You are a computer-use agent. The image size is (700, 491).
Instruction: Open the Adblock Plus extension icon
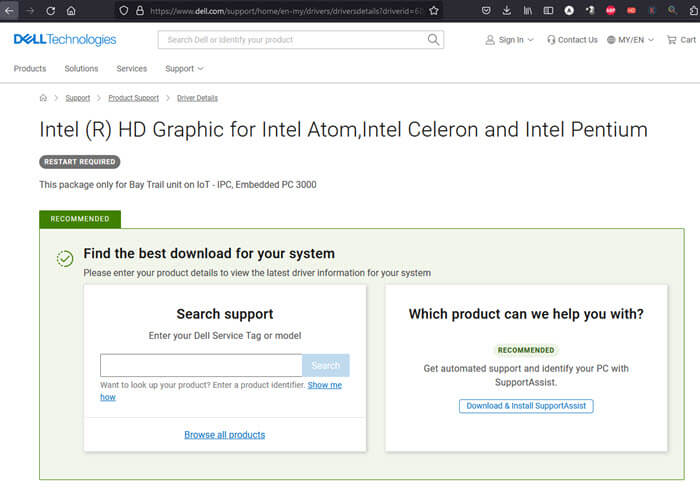[x=610, y=11]
